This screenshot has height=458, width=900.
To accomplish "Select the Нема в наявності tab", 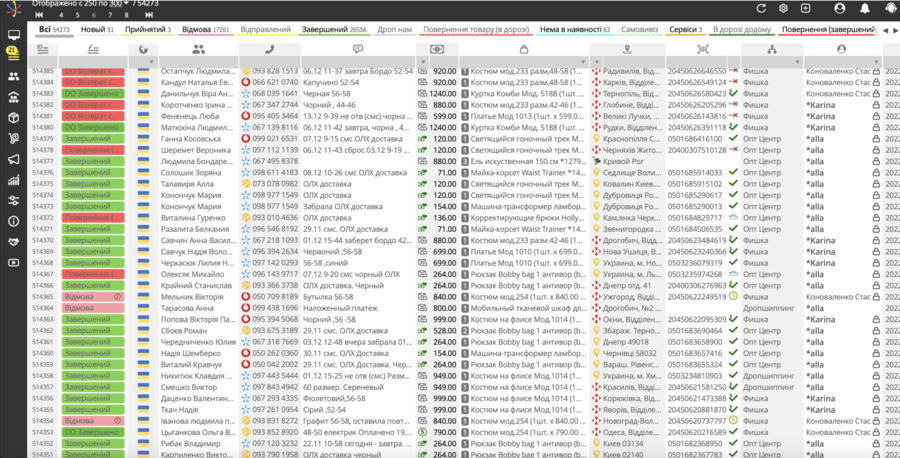I will 574,30.
